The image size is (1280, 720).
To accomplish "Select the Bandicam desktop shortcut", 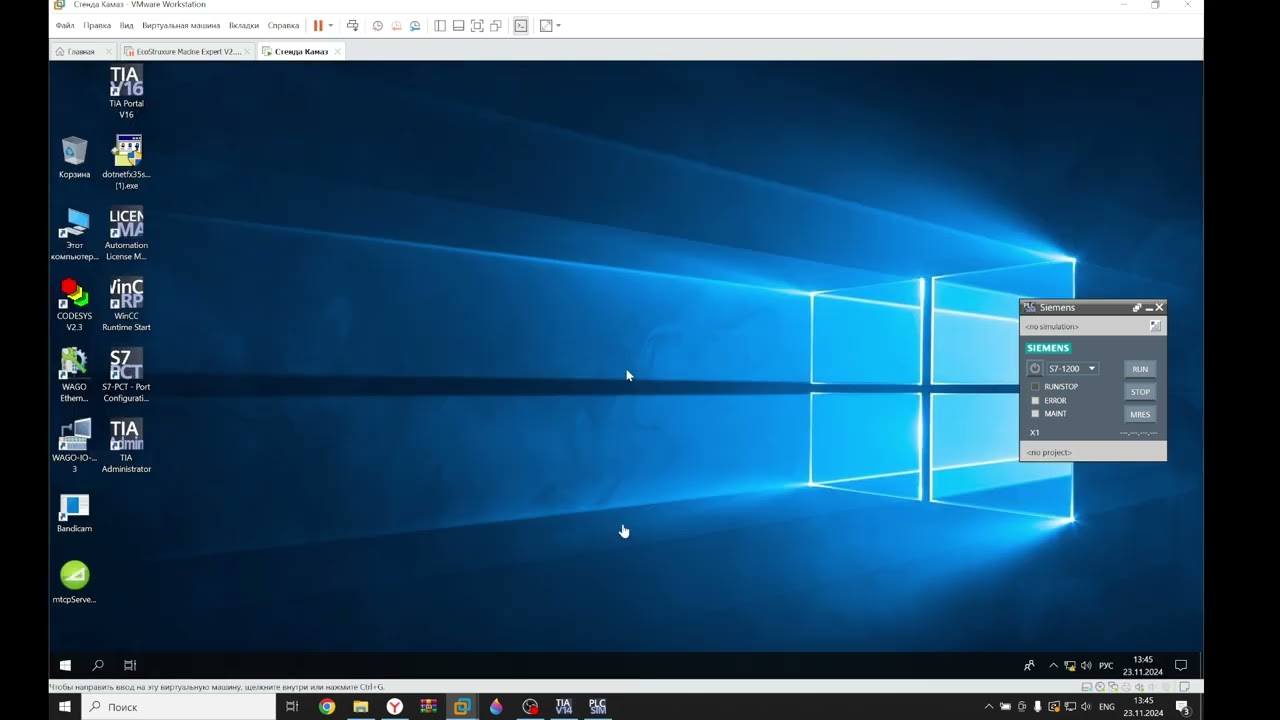I will [74, 514].
